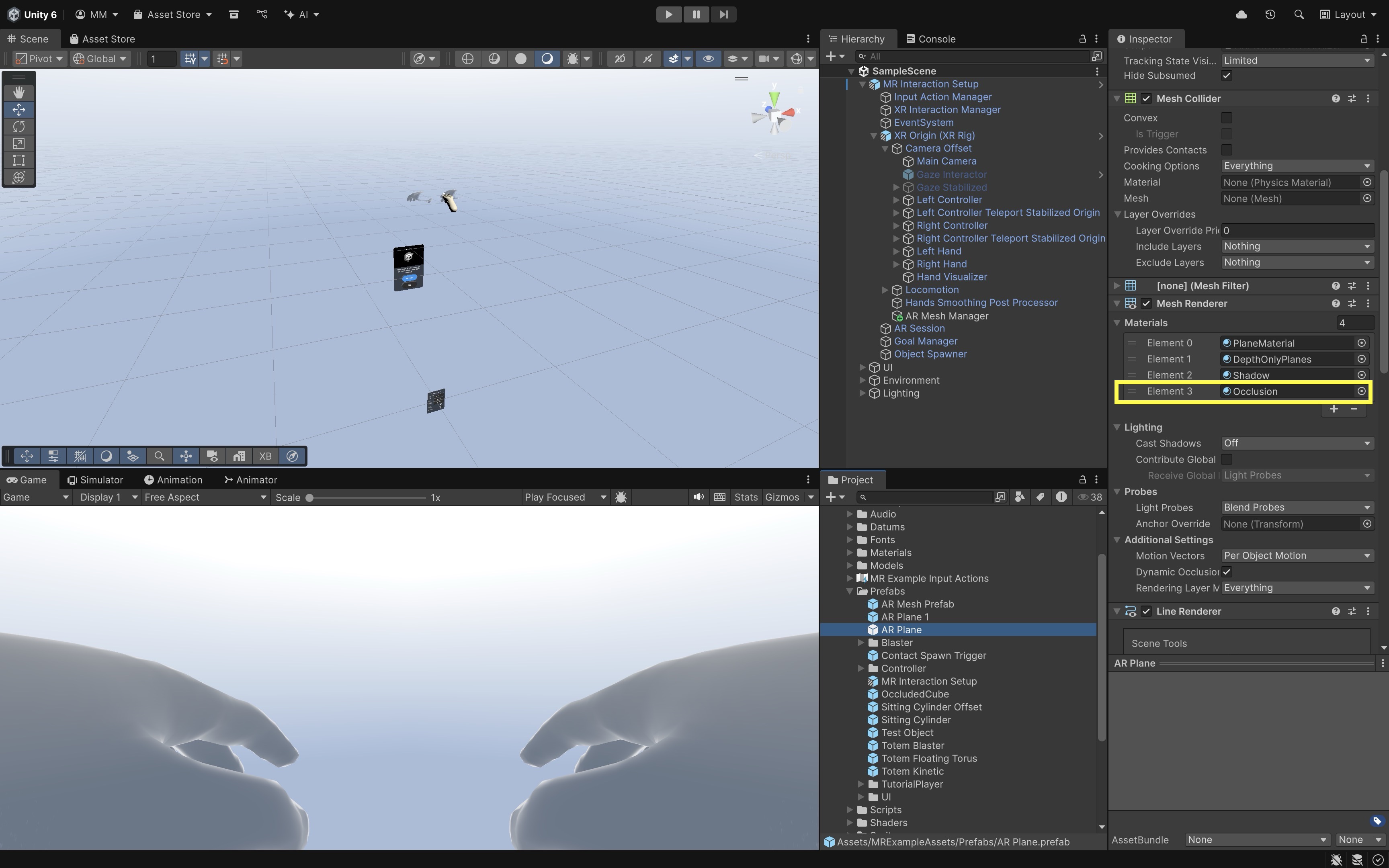Select the Rect transform tool
Viewport: 1389px width, 868px height.
18,160
